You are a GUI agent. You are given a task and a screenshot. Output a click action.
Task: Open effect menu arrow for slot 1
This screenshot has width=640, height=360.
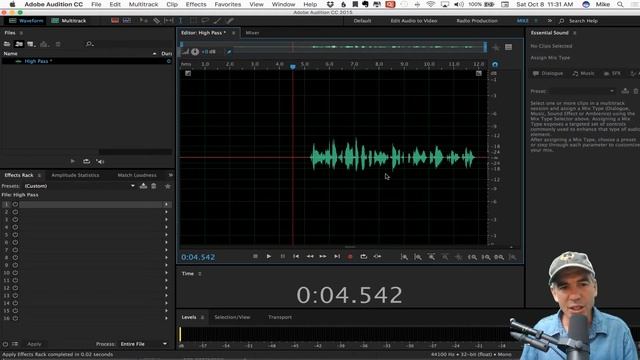click(x=166, y=204)
